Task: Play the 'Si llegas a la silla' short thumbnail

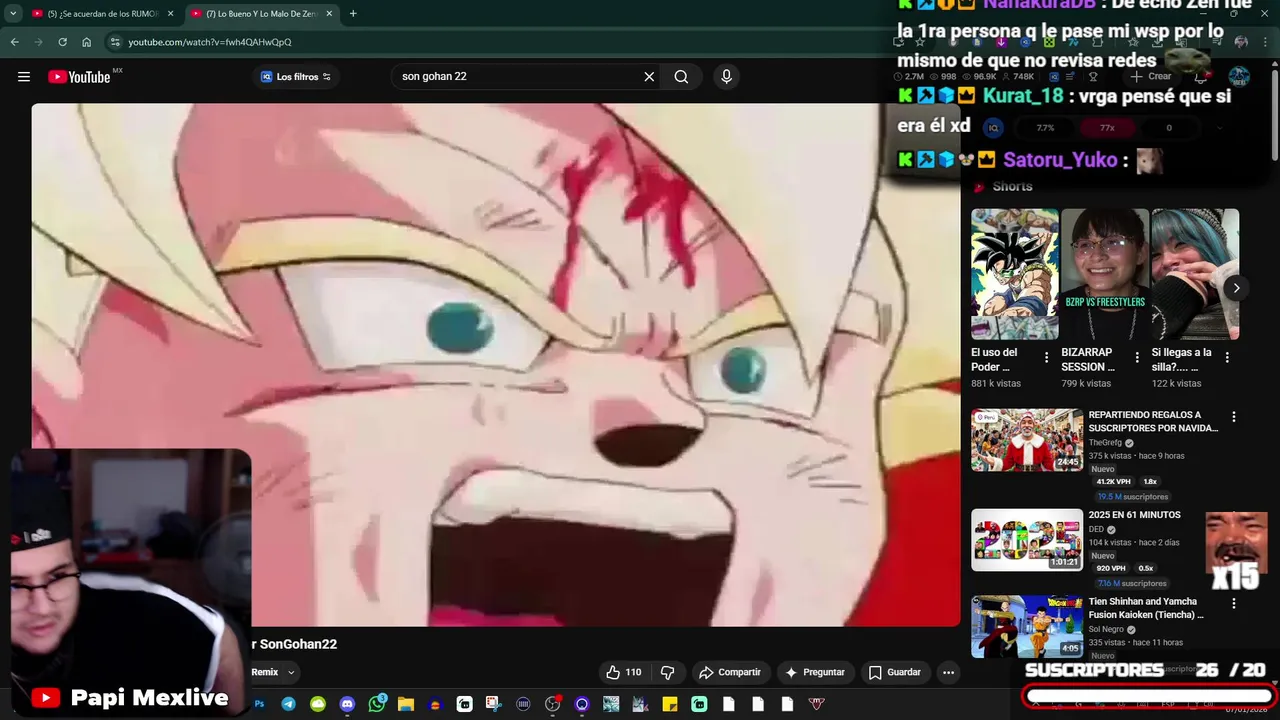Action: pyautogui.click(x=1195, y=274)
